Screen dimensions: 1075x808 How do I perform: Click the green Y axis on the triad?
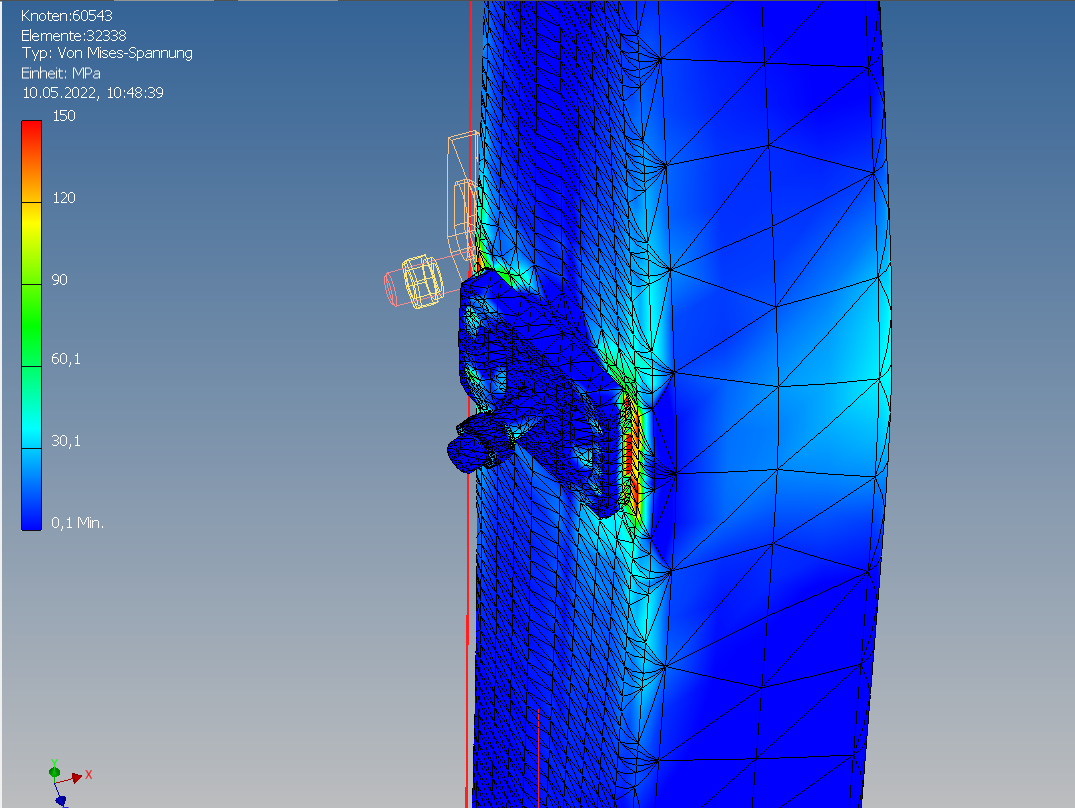(x=54, y=765)
